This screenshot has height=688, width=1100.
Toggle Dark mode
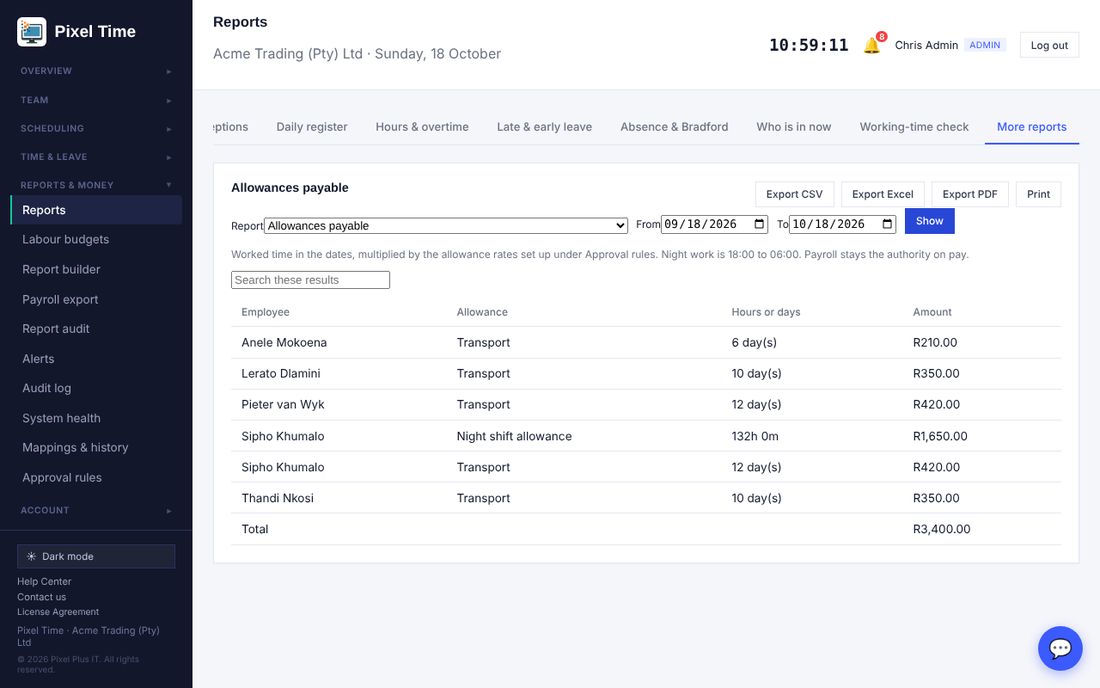[x=96, y=556]
